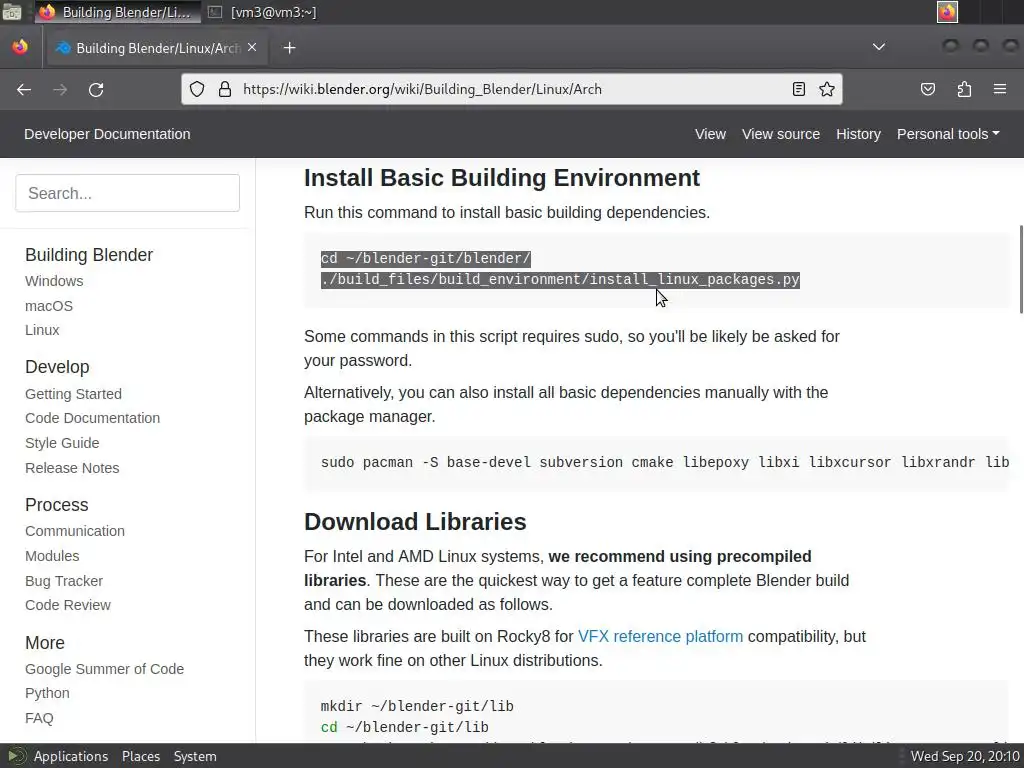This screenshot has width=1024, height=768.
Task: Open the Develop sidebar heading
Action: 57,366
